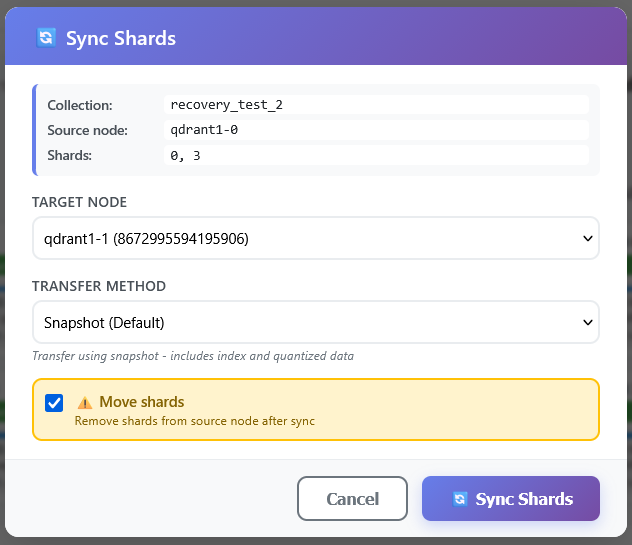Click the "Move shards" bold label text

pos(141,402)
